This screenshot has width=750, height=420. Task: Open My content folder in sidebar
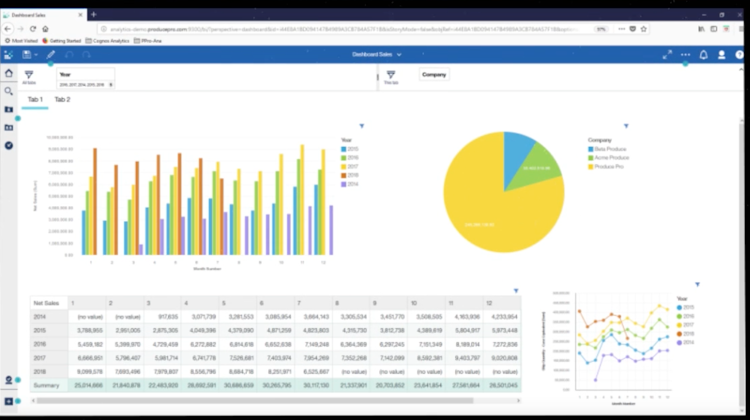pos(9,110)
